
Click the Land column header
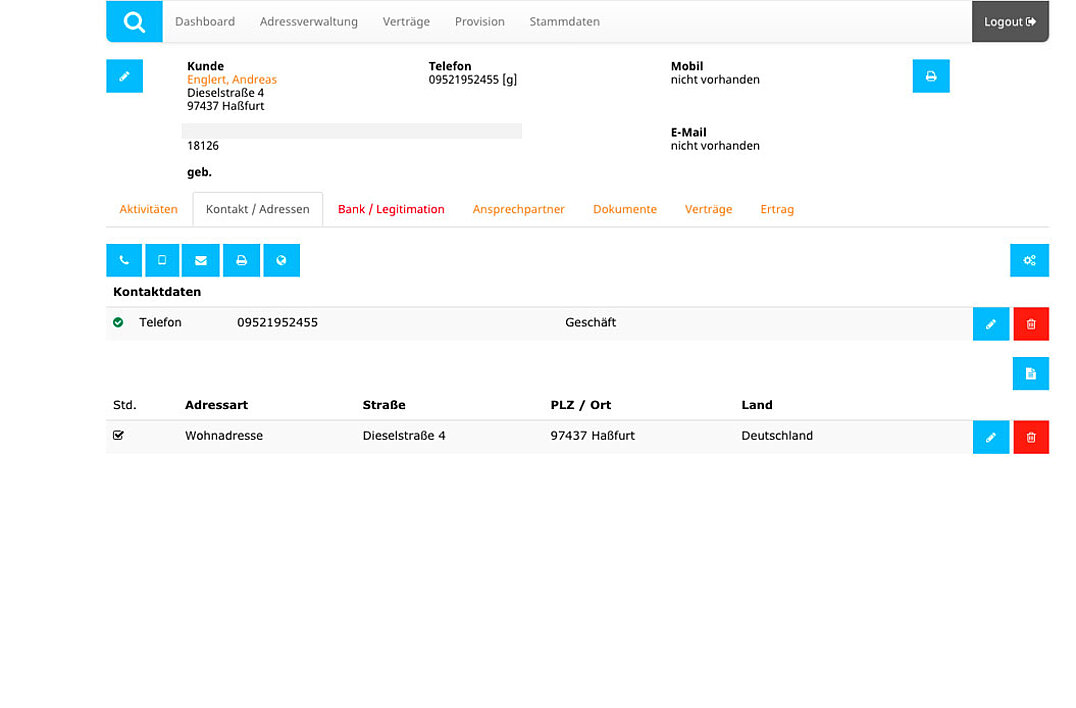click(757, 405)
